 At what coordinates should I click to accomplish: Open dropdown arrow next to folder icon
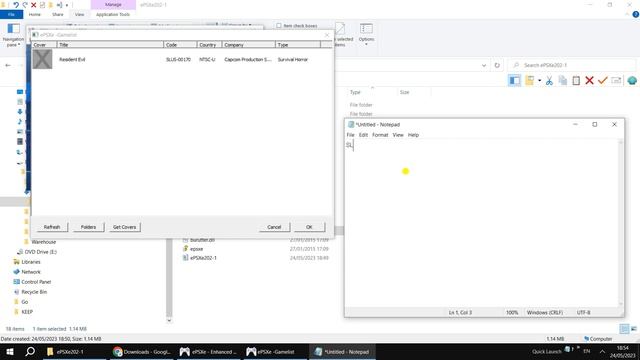click(539, 80)
